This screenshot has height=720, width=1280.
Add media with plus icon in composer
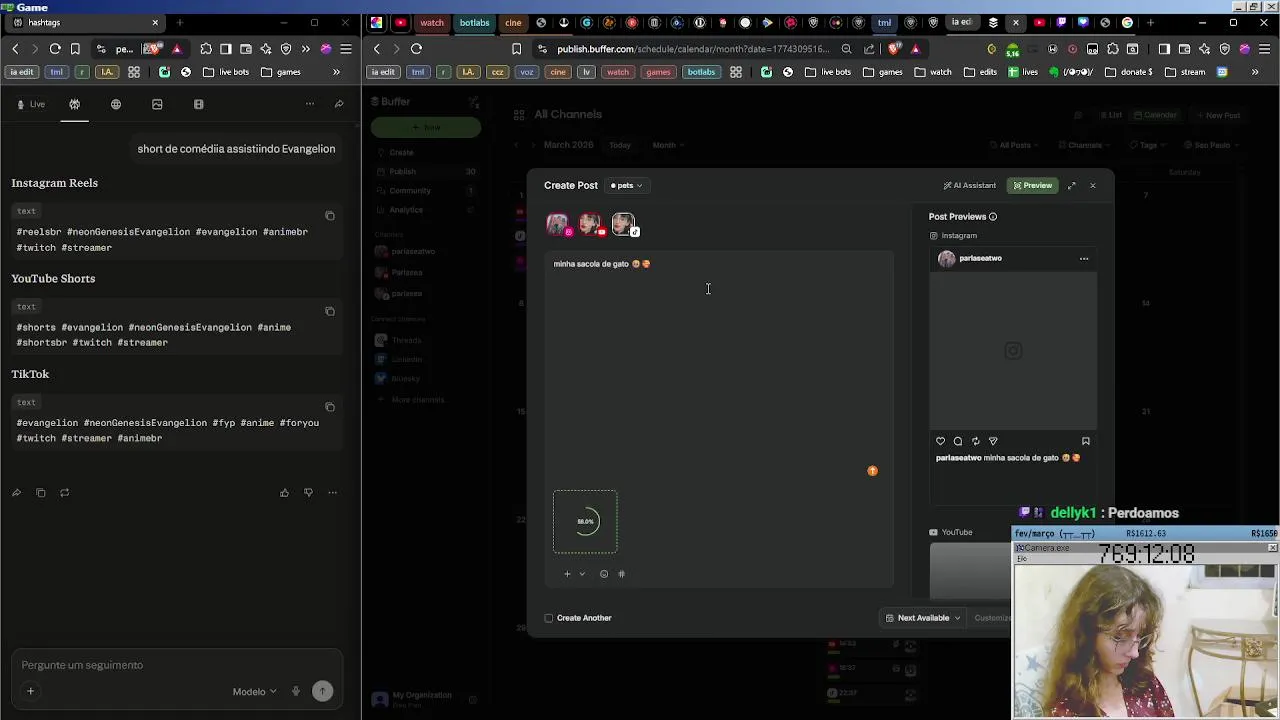click(x=567, y=574)
